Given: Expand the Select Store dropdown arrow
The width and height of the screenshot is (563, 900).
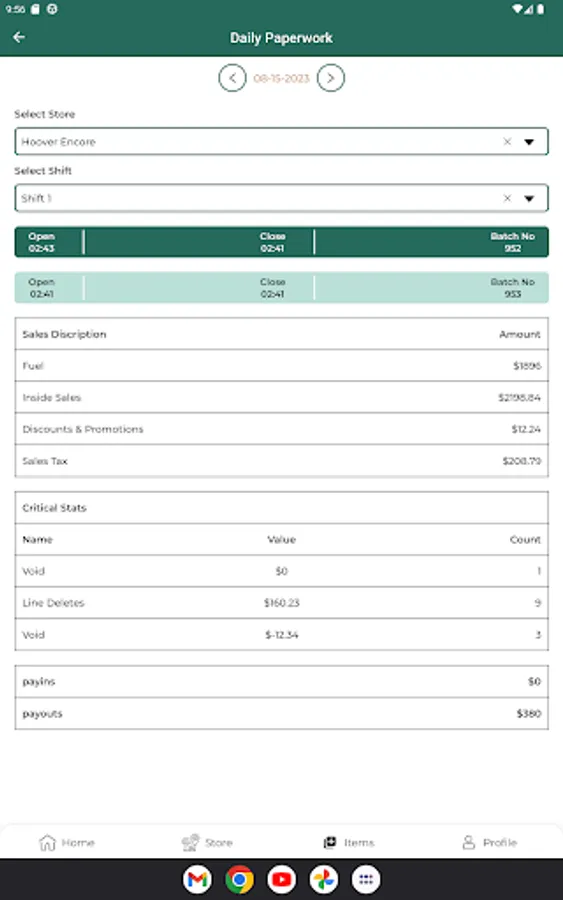Looking at the screenshot, I should pos(529,142).
